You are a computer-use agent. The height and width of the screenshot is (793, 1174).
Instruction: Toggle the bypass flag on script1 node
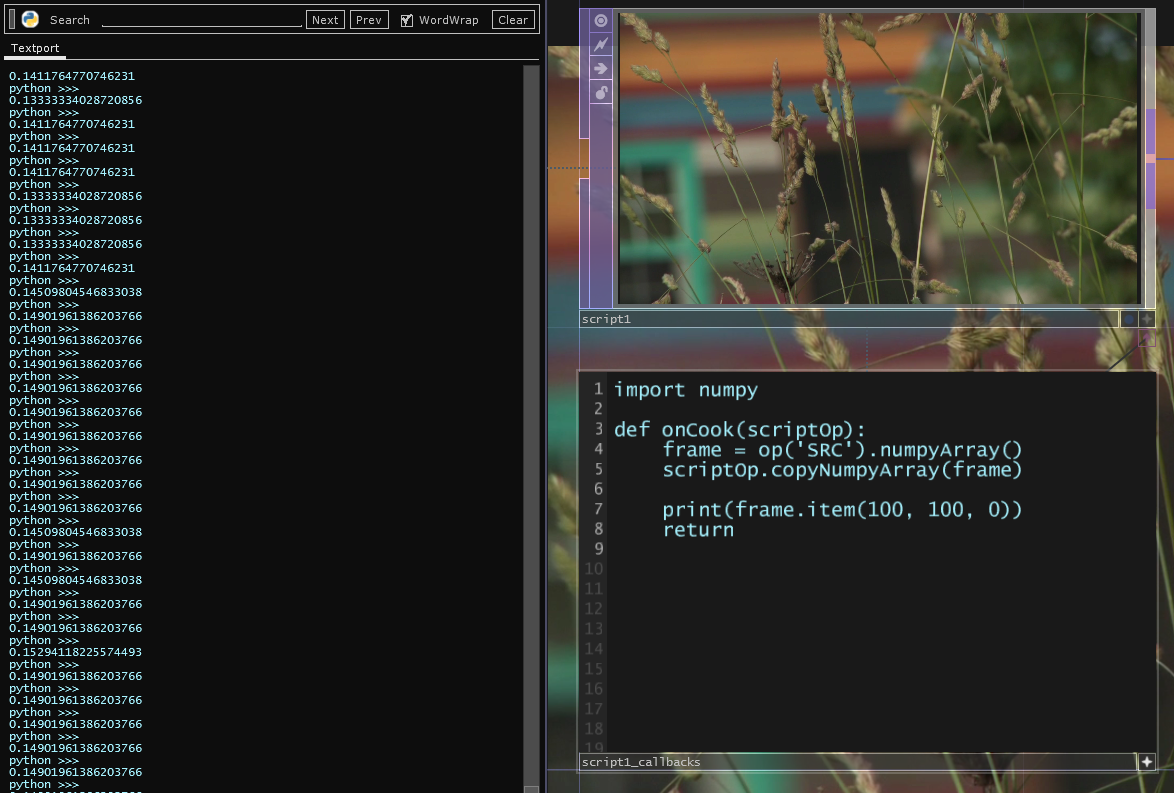point(601,44)
